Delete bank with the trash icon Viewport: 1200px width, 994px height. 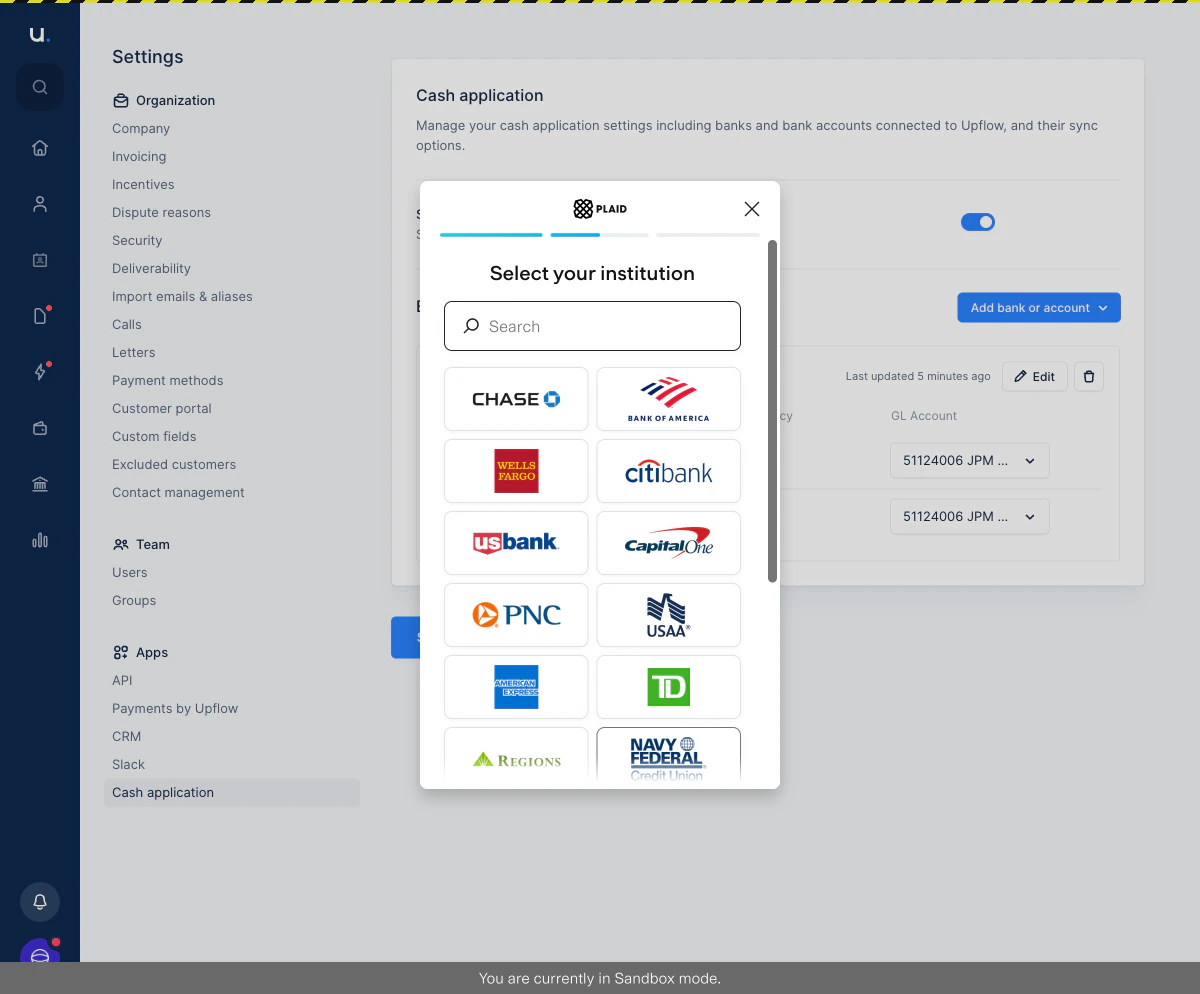[x=1089, y=377]
